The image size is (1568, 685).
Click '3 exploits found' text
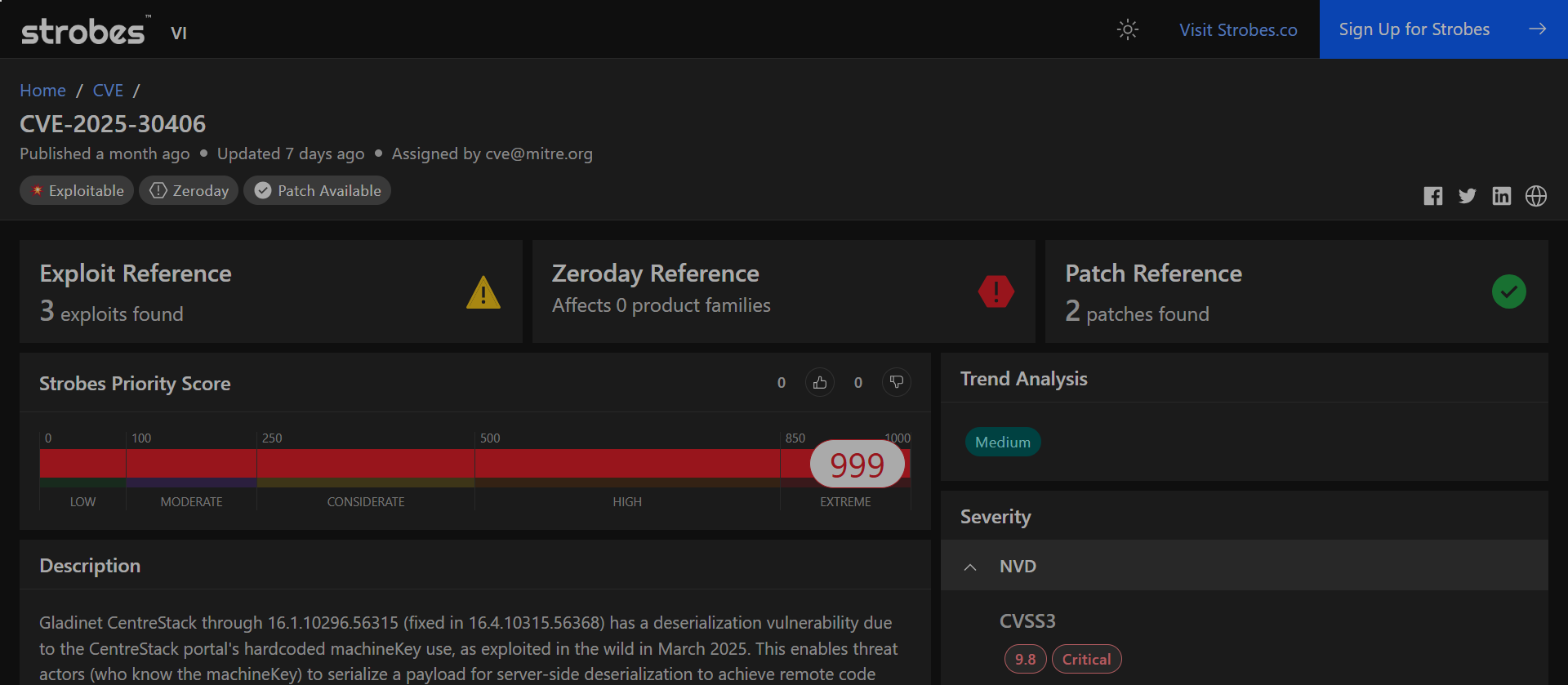tap(112, 312)
